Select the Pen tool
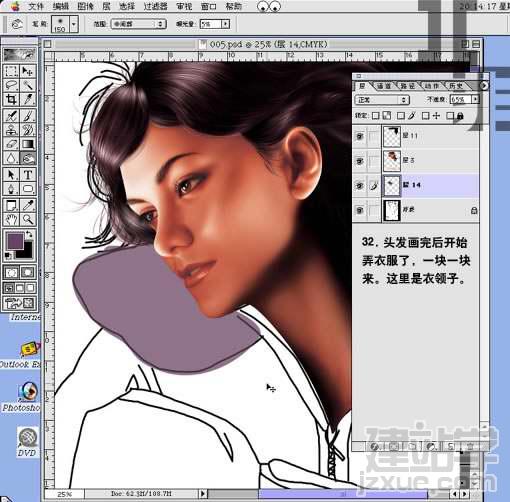510x502 pixels. (11, 189)
